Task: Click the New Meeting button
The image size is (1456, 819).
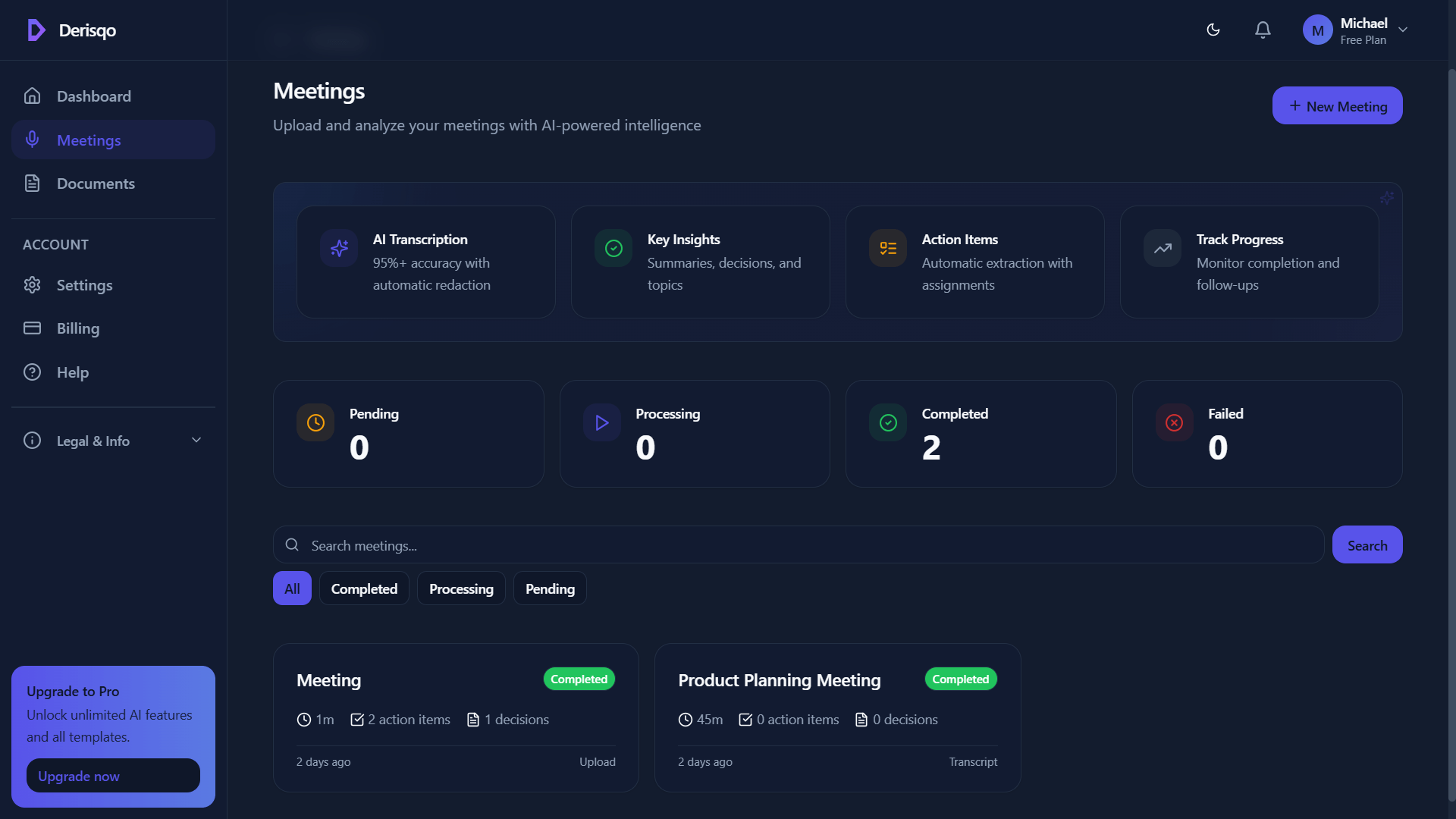Action: click(x=1337, y=105)
